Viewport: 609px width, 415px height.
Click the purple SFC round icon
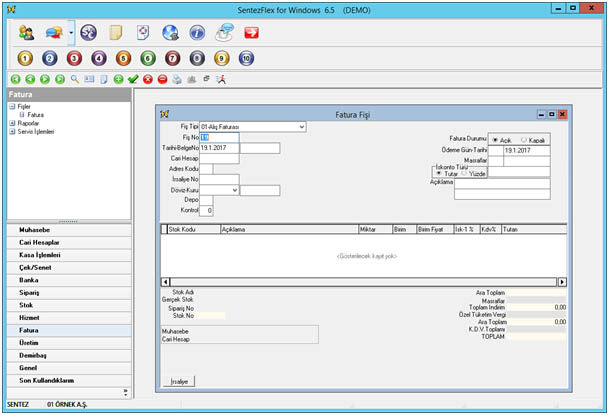click(89, 33)
